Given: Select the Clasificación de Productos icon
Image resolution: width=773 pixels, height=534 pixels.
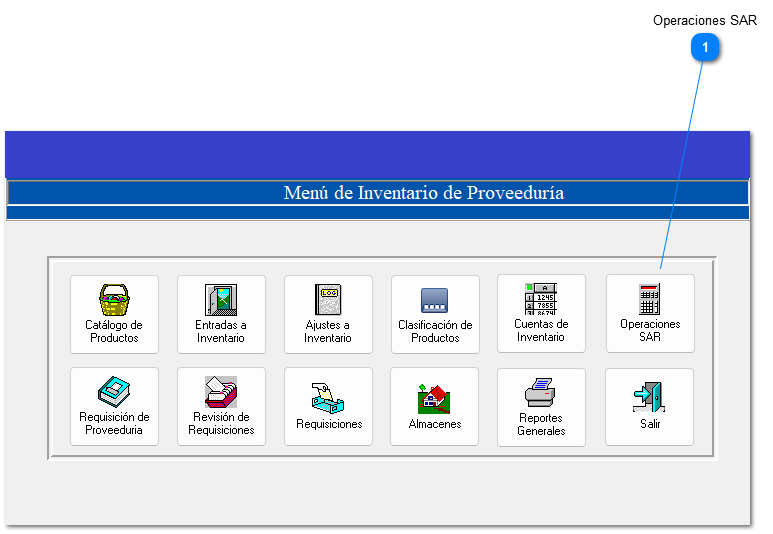Looking at the screenshot, I should coord(435,300).
